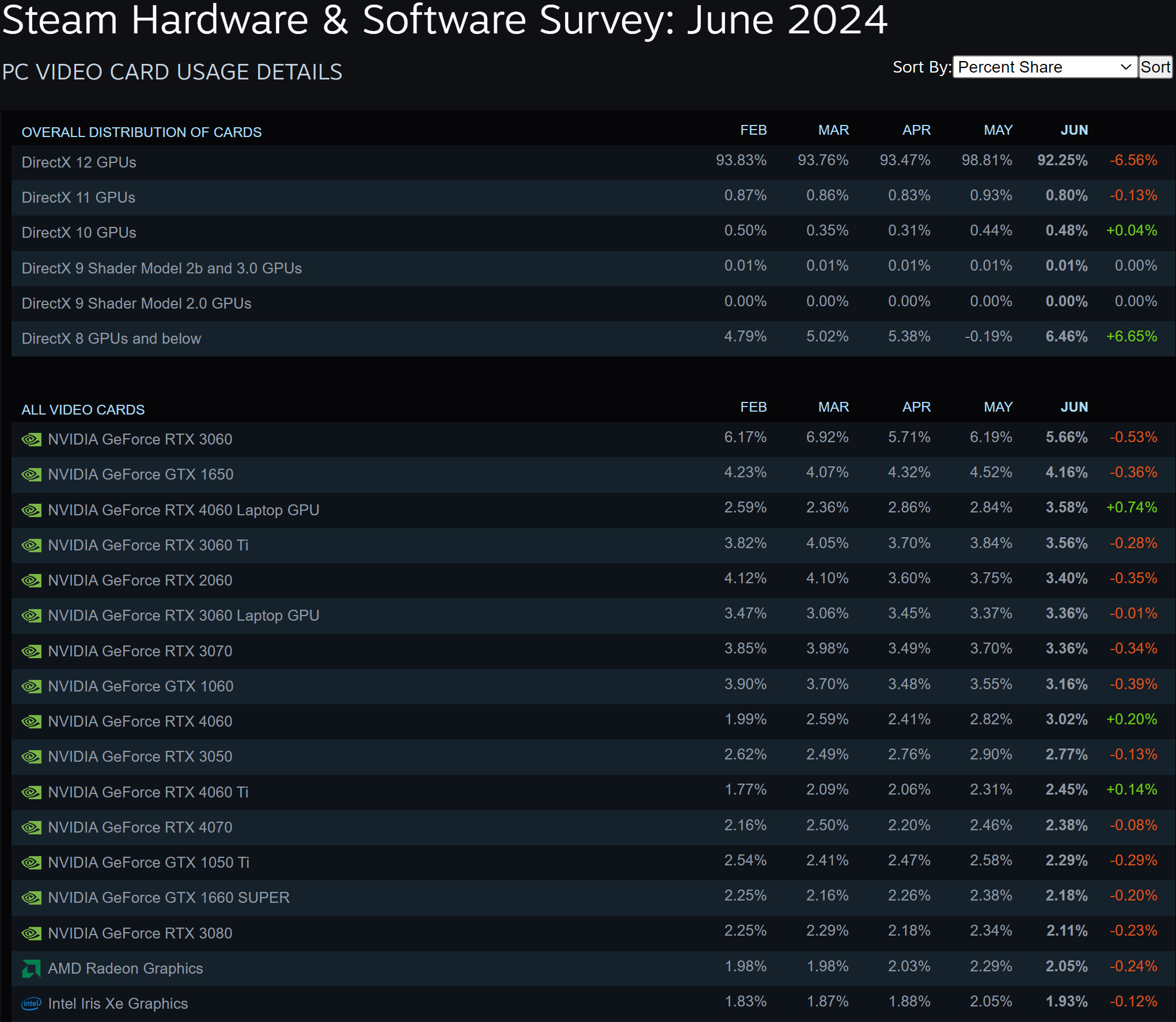Click the Sort button
Image resolution: width=1176 pixels, height=1022 pixels.
(1155, 67)
